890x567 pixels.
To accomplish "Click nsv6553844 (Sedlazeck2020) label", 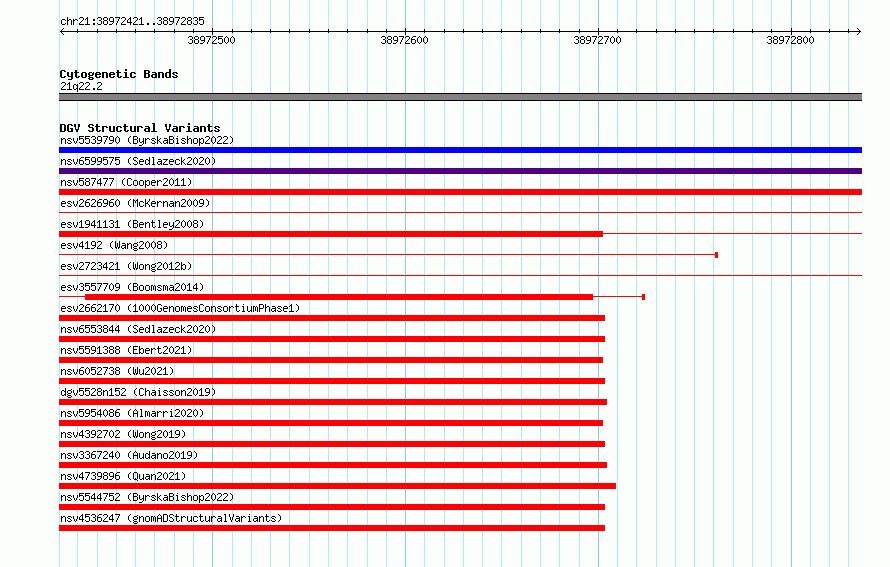I will coord(138,329).
